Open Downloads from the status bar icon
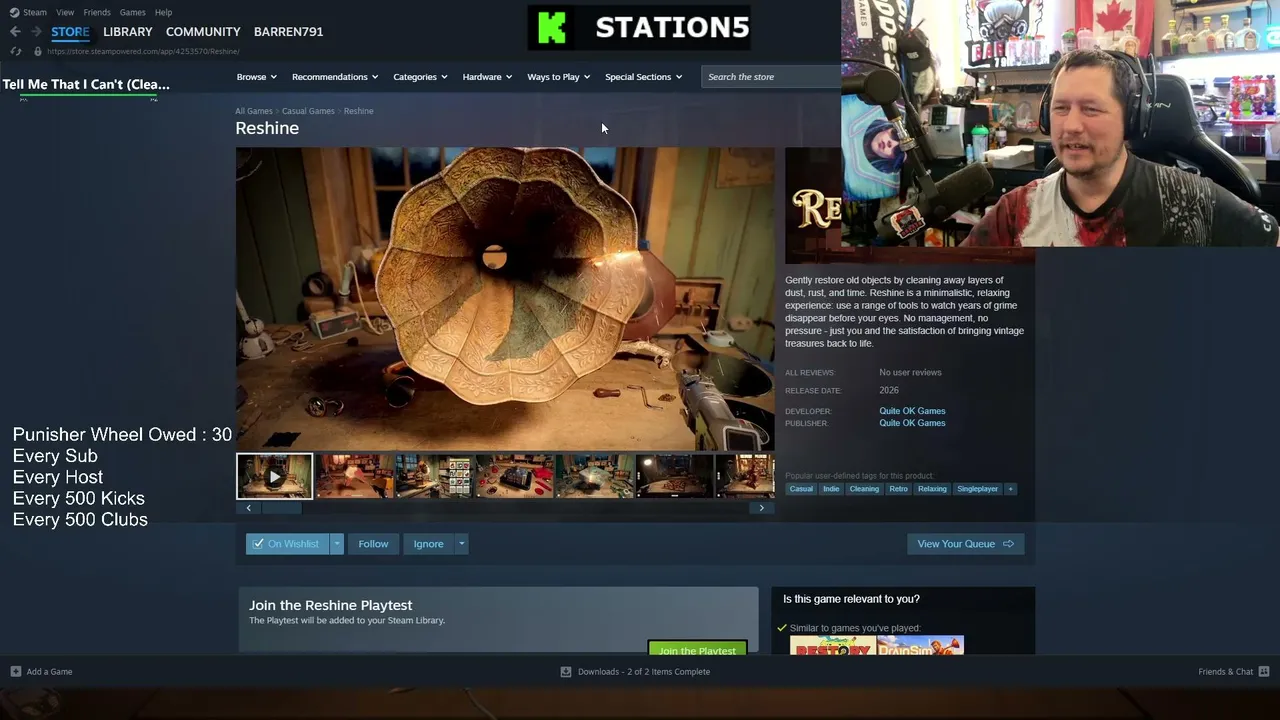This screenshot has width=1280, height=720. tap(565, 671)
